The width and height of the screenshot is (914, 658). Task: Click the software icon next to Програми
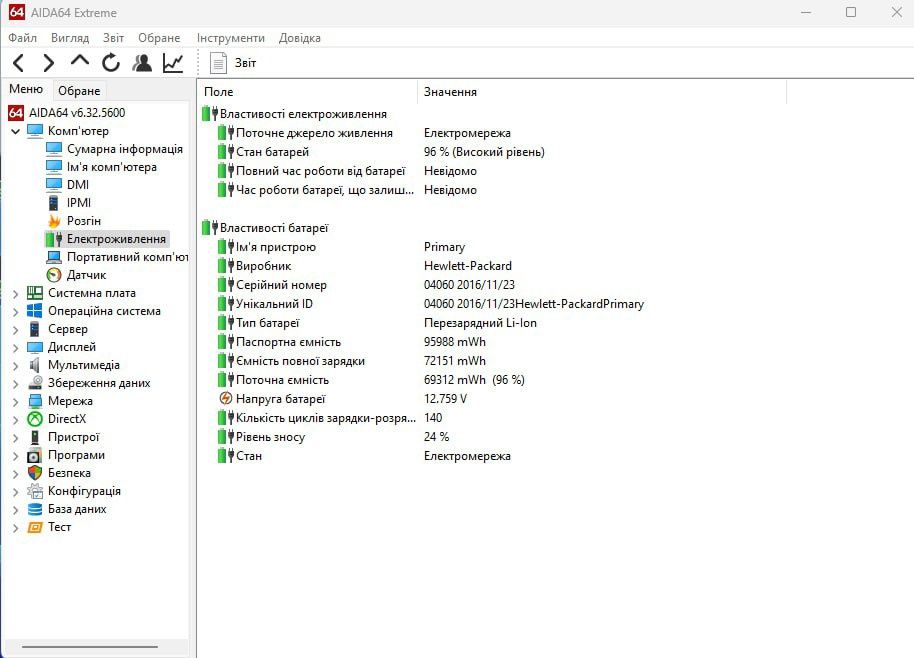35,455
